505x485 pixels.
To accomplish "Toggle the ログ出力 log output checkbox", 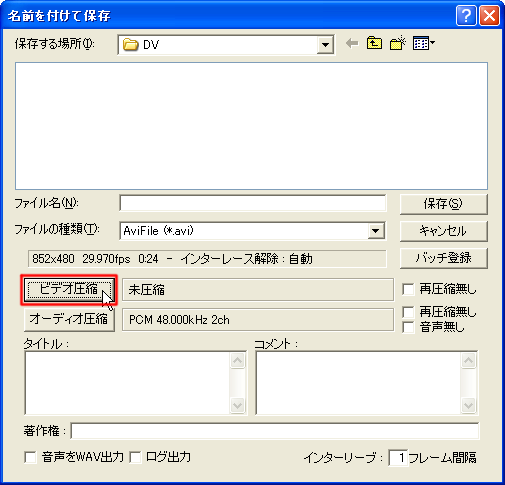I will tap(135, 457).
